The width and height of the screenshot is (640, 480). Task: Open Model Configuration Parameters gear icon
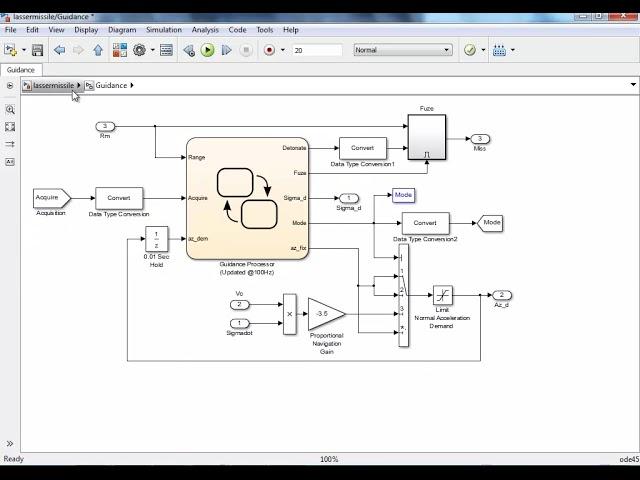tap(140, 50)
